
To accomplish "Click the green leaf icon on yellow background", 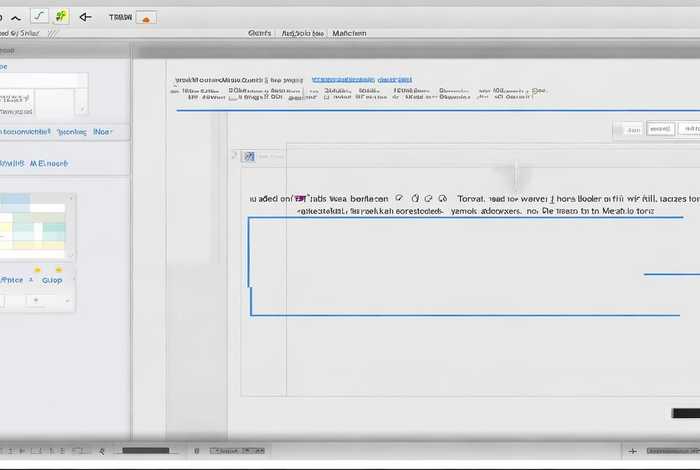I will click(61, 16).
